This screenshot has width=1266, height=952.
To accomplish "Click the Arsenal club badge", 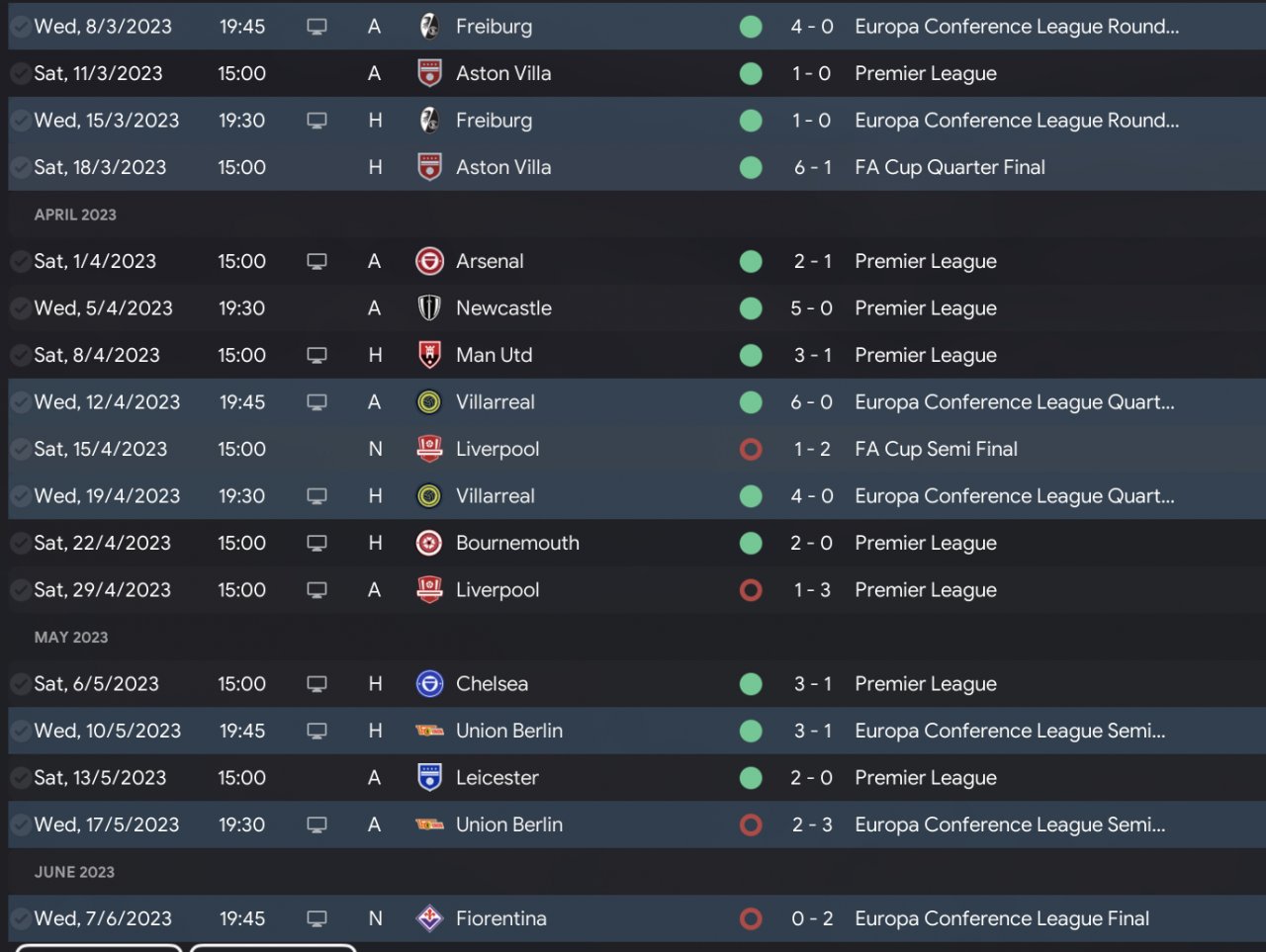I will (x=429, y=261).
